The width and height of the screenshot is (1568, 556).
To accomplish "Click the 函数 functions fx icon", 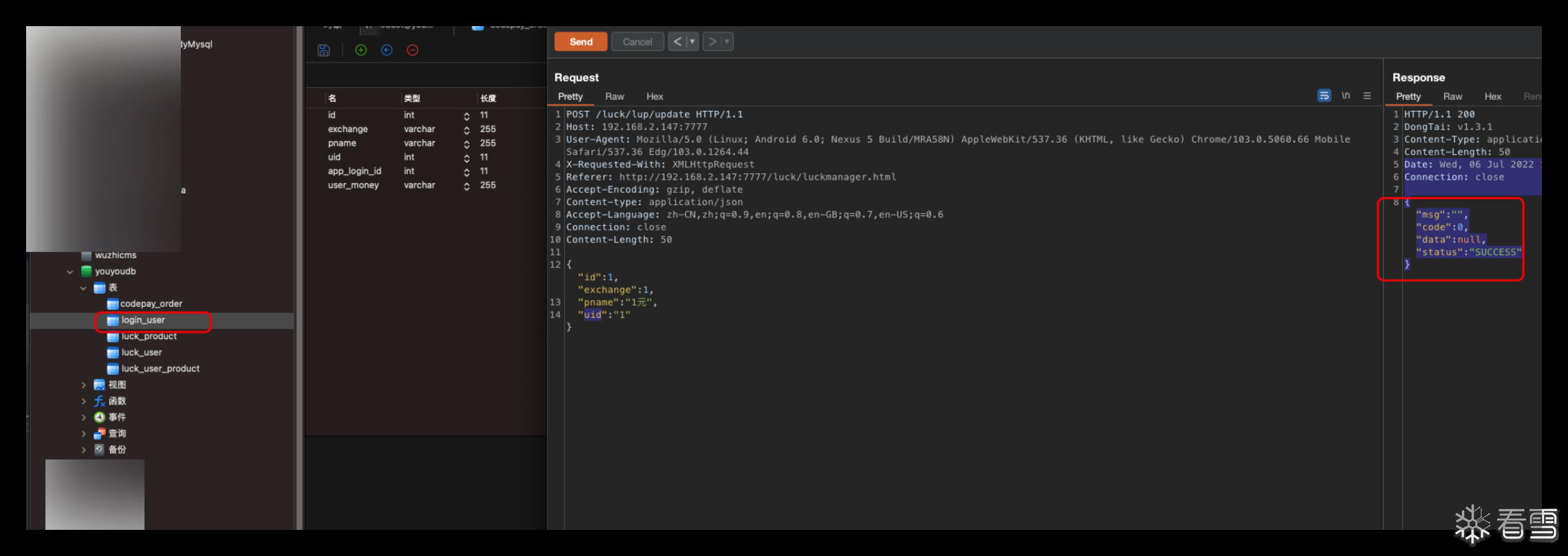I will 100,401.
